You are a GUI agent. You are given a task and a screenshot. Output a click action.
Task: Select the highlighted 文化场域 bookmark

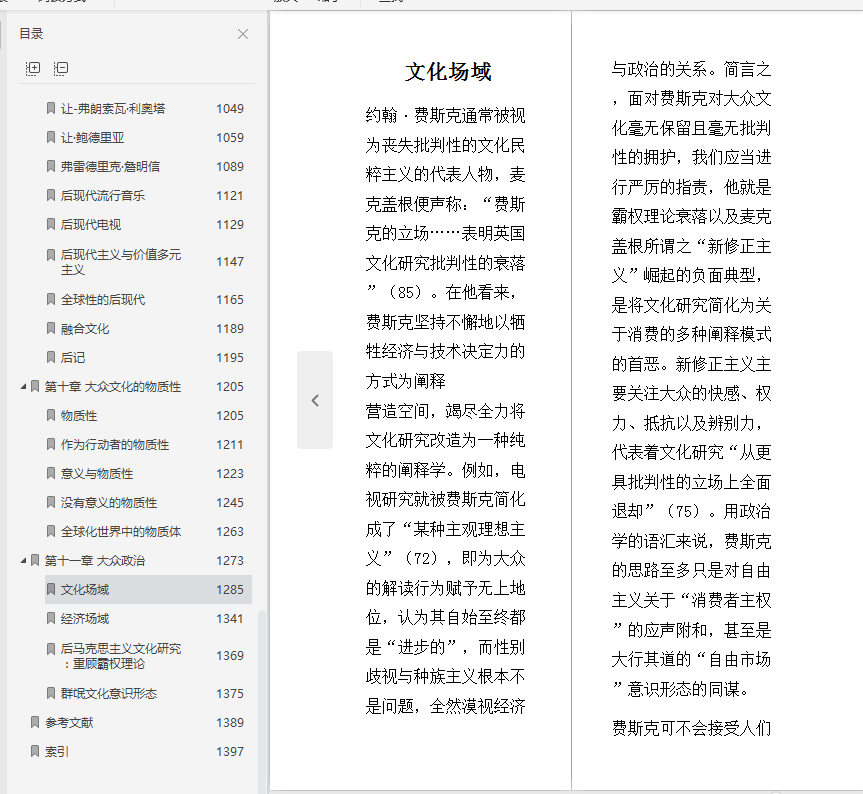148,589
